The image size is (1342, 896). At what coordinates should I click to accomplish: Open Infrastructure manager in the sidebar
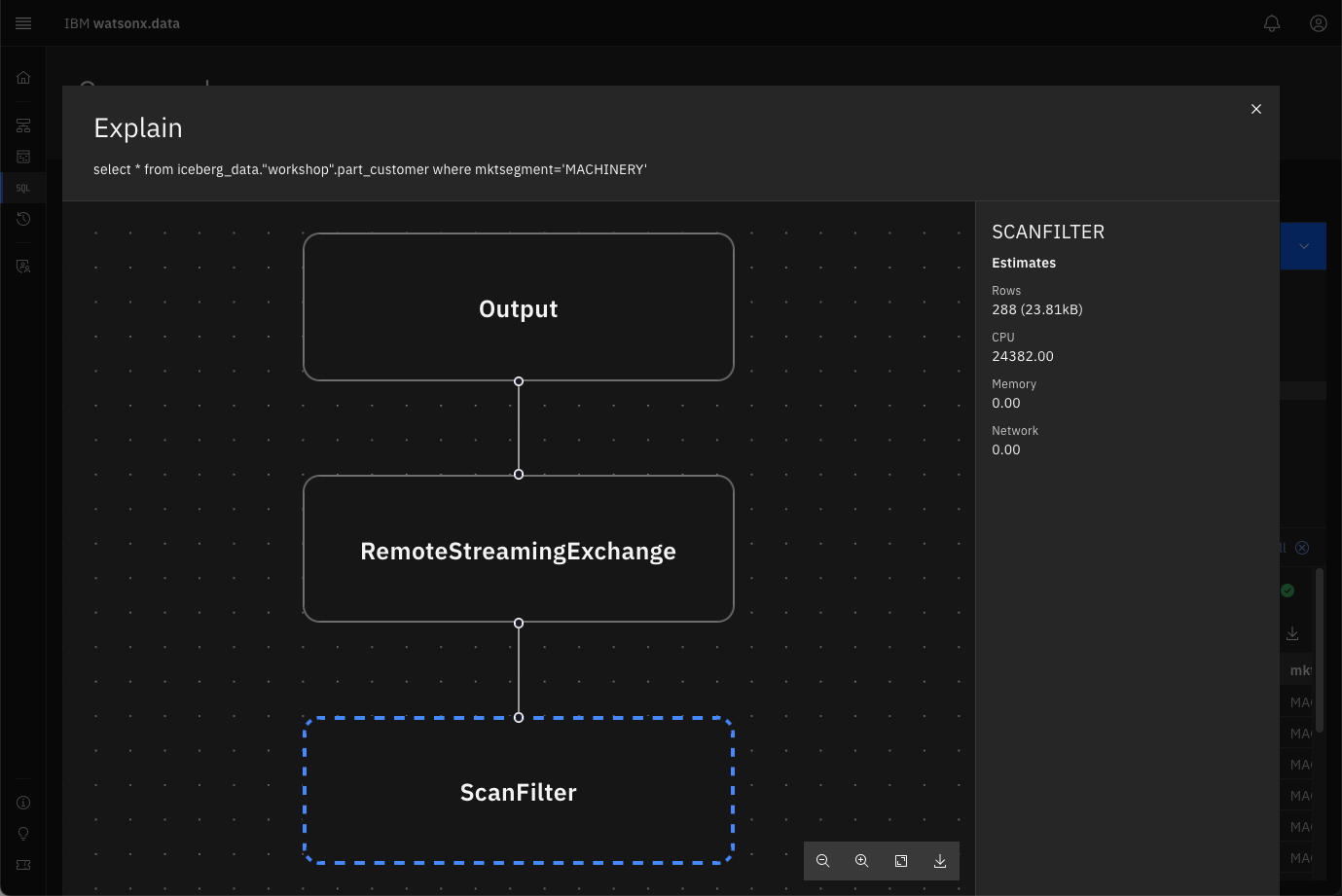(23, 125)
